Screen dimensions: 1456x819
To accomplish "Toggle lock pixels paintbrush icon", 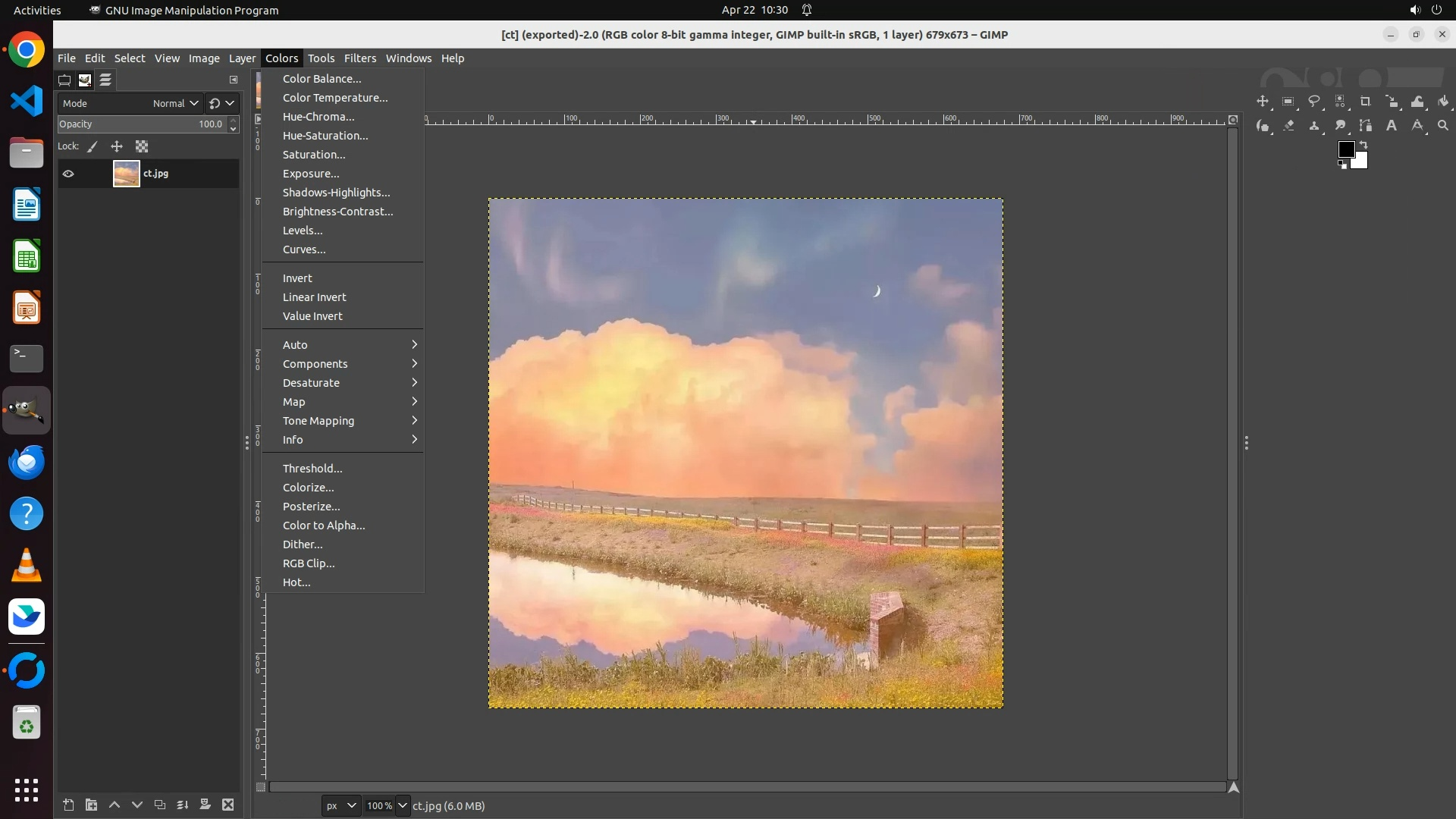I will 93,146.
